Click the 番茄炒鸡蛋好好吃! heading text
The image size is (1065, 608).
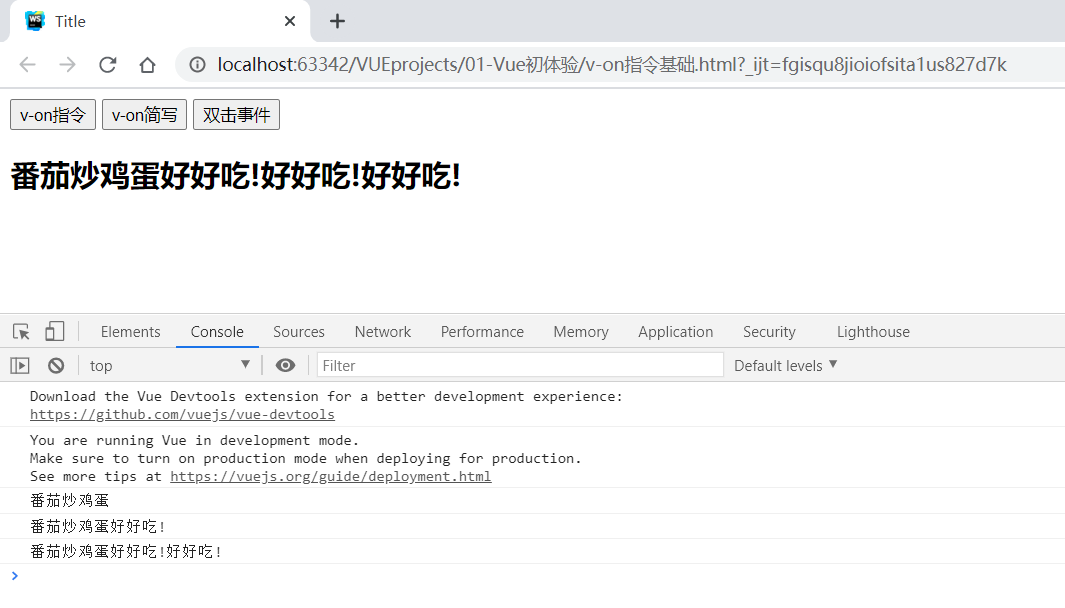(236, 177)
